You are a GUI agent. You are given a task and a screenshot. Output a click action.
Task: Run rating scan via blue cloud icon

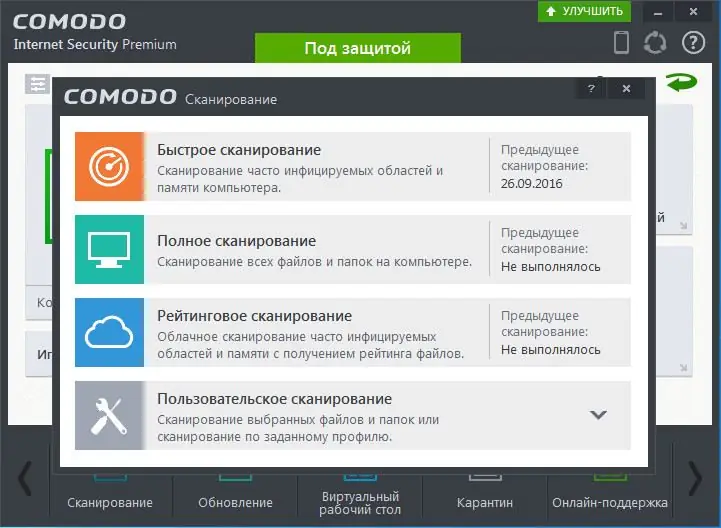coord(109,332)
